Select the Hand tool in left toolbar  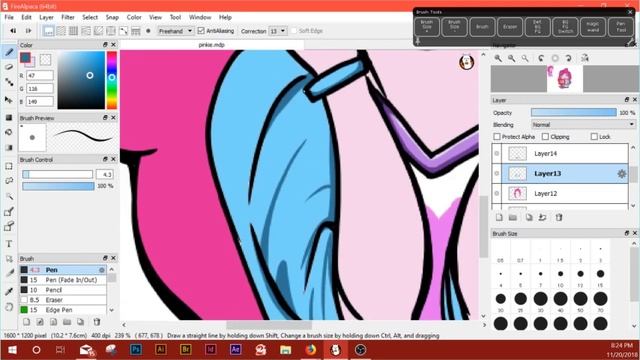pos(9,307)
